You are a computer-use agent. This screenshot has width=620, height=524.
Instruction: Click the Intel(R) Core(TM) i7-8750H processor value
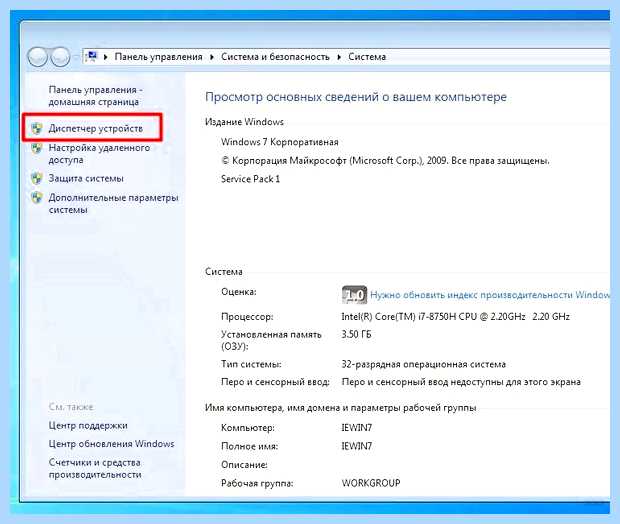pos(456,316)
